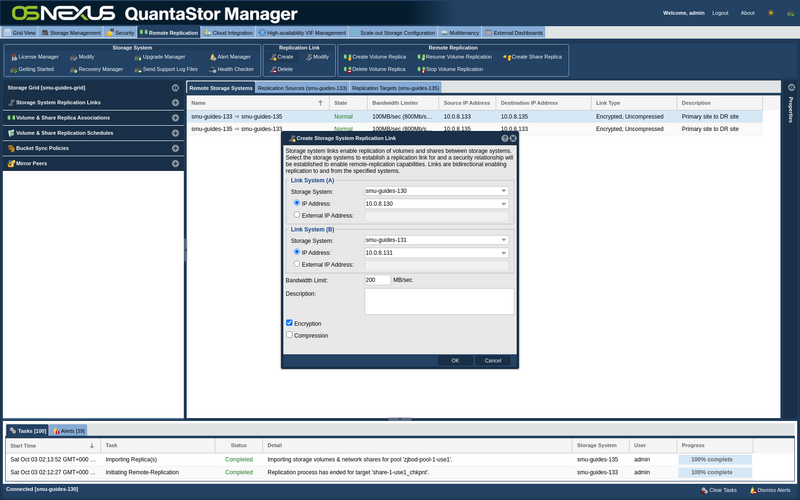Collapse the Storage Grid left panel

tap(176, 88)
